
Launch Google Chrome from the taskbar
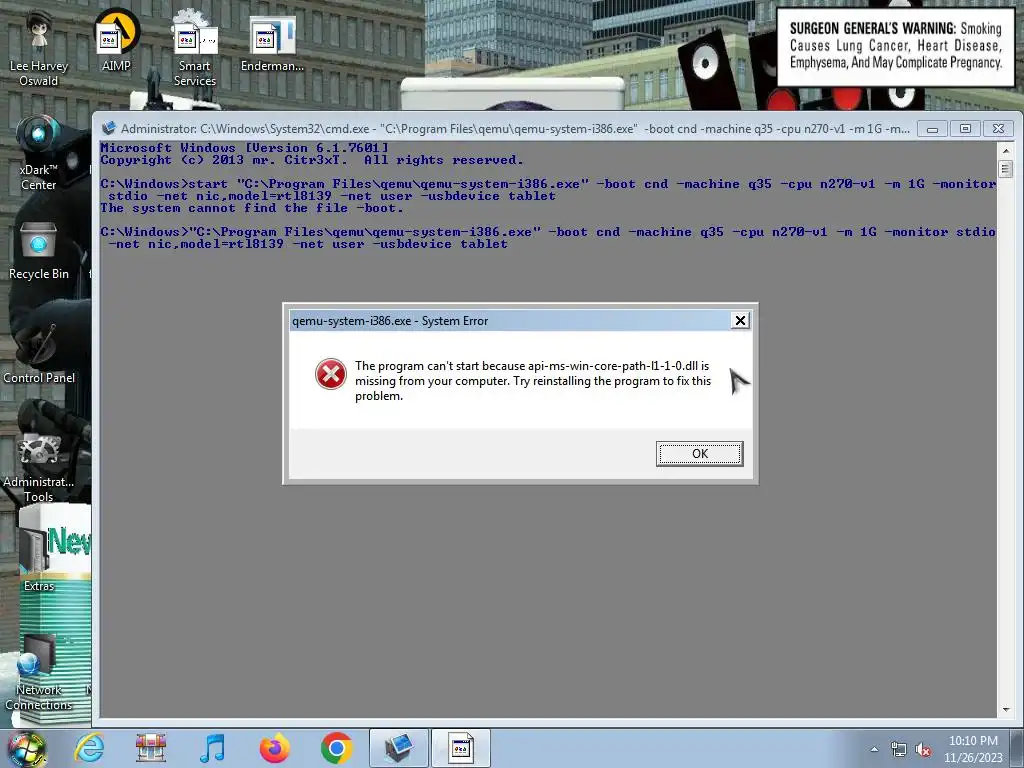coord(337,748)
